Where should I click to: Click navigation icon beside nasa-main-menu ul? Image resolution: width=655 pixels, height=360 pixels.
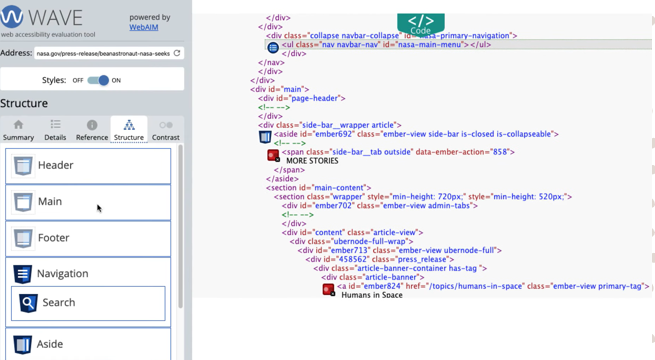(x=273, y=48)
